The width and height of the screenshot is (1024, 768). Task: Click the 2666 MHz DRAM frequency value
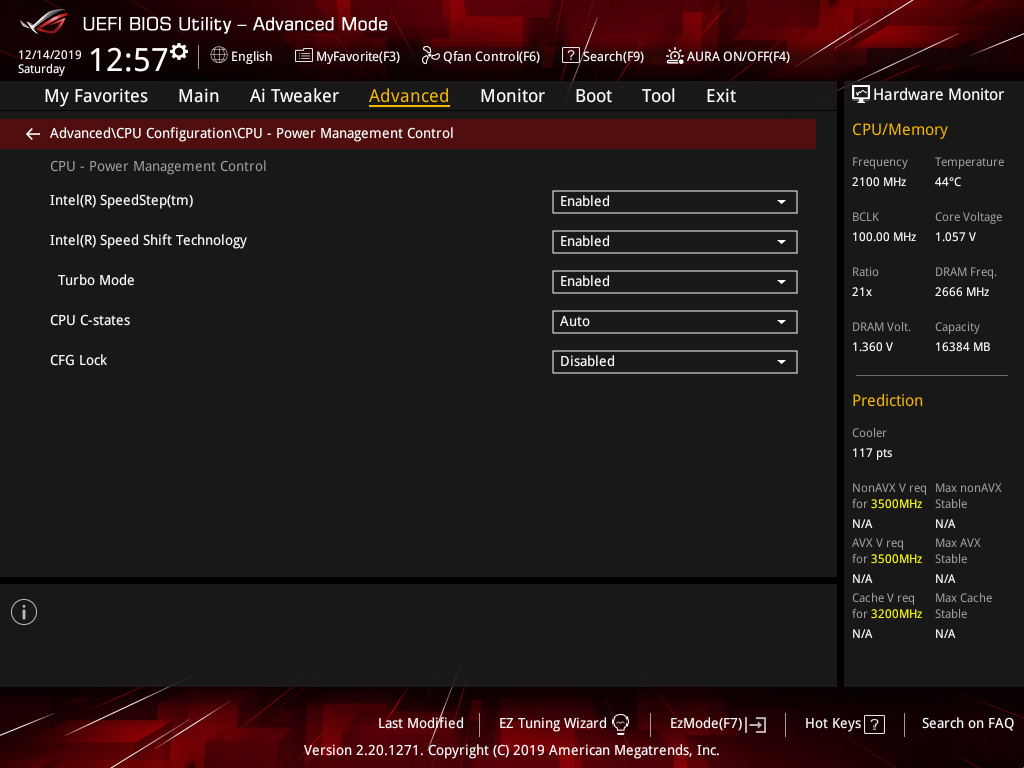click(x=962, y=292)
